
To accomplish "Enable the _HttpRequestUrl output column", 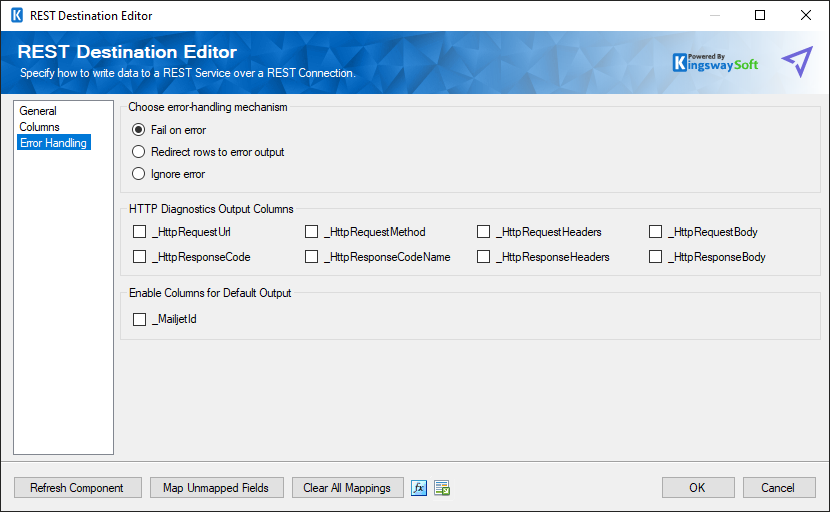I will click(x=139, y=231).
